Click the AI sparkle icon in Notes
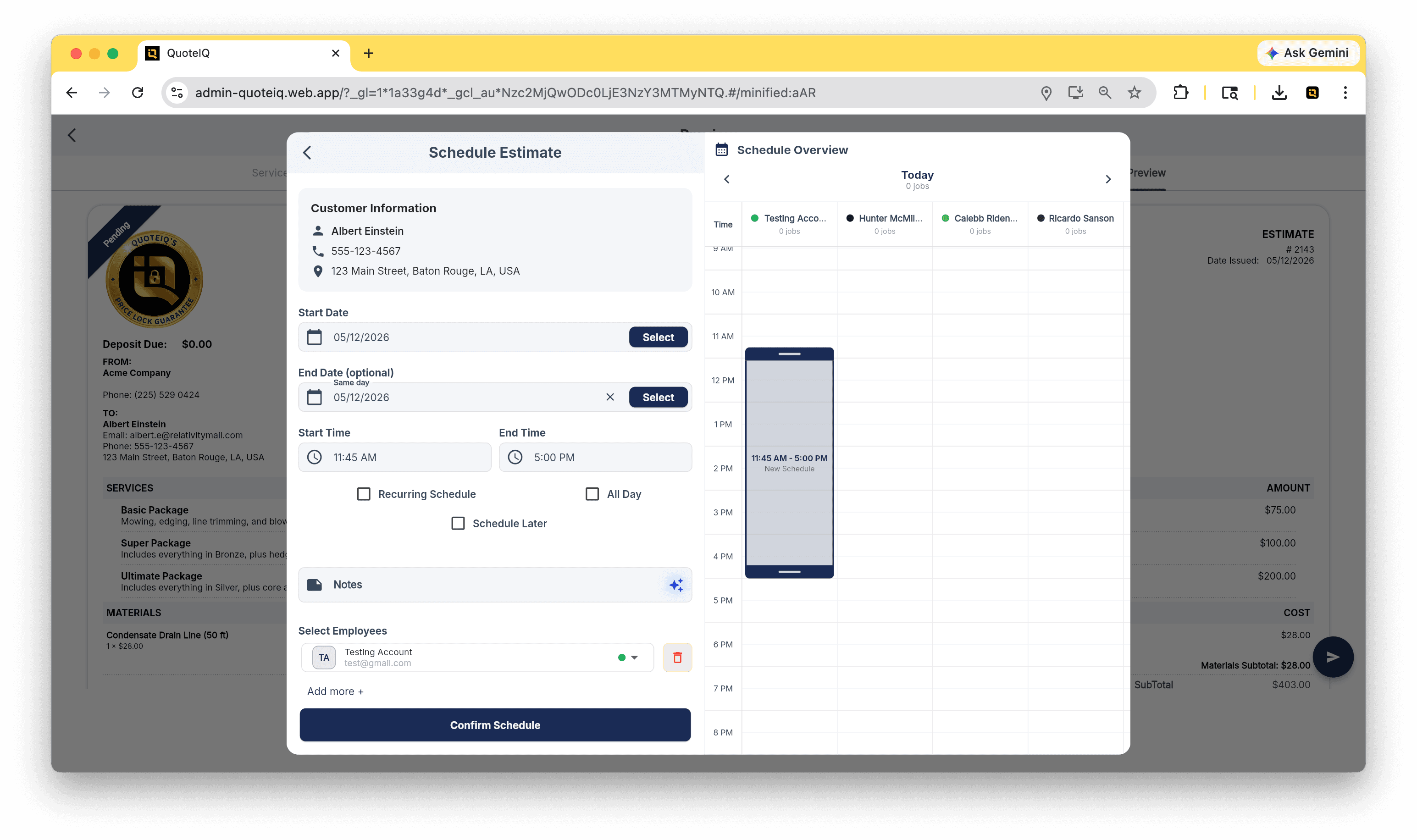The image size is (1417, 840). point(676,585)
